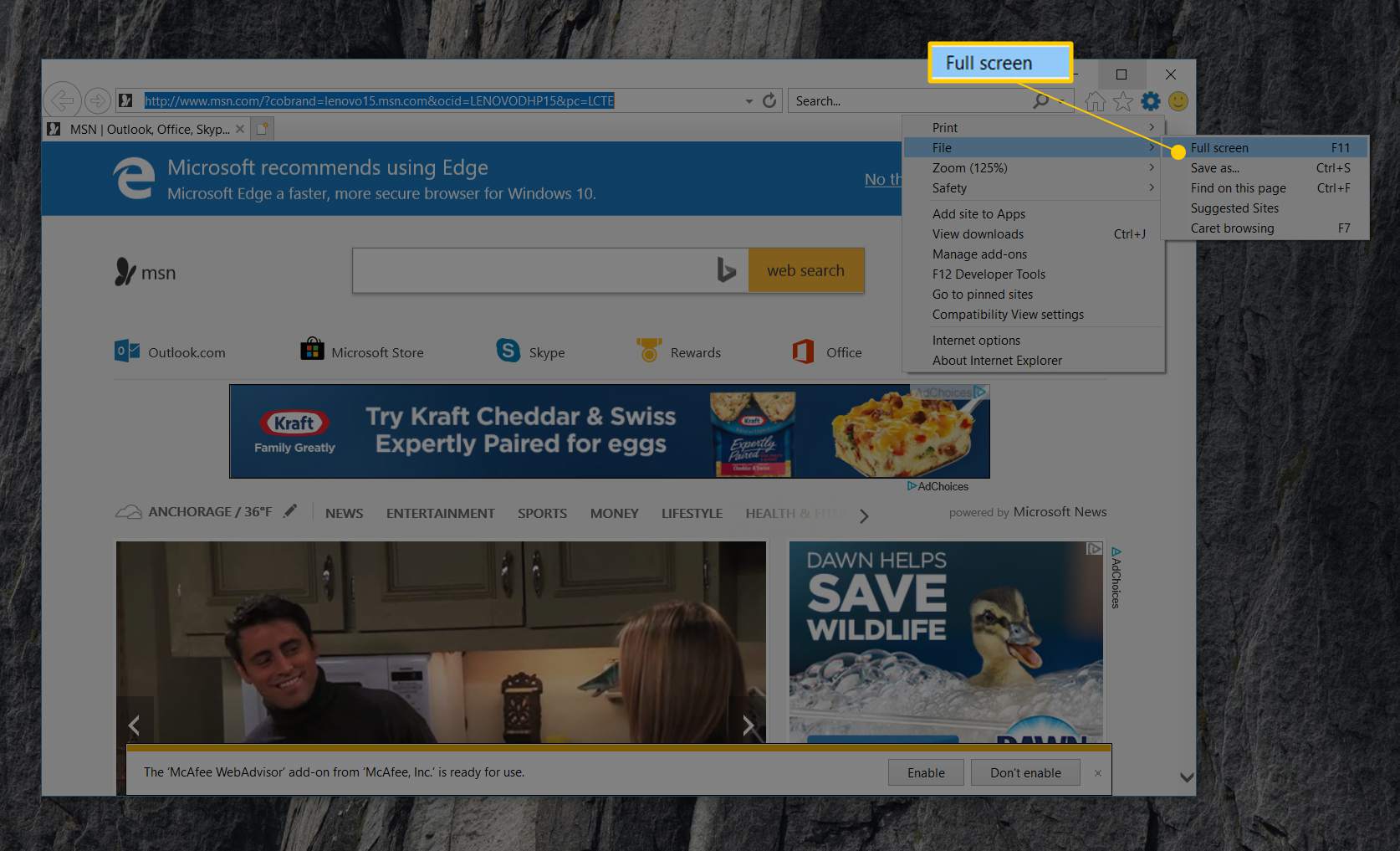Open the Favorites star icon
The width and height of the screenshot is (1400, 851).
1123,102
